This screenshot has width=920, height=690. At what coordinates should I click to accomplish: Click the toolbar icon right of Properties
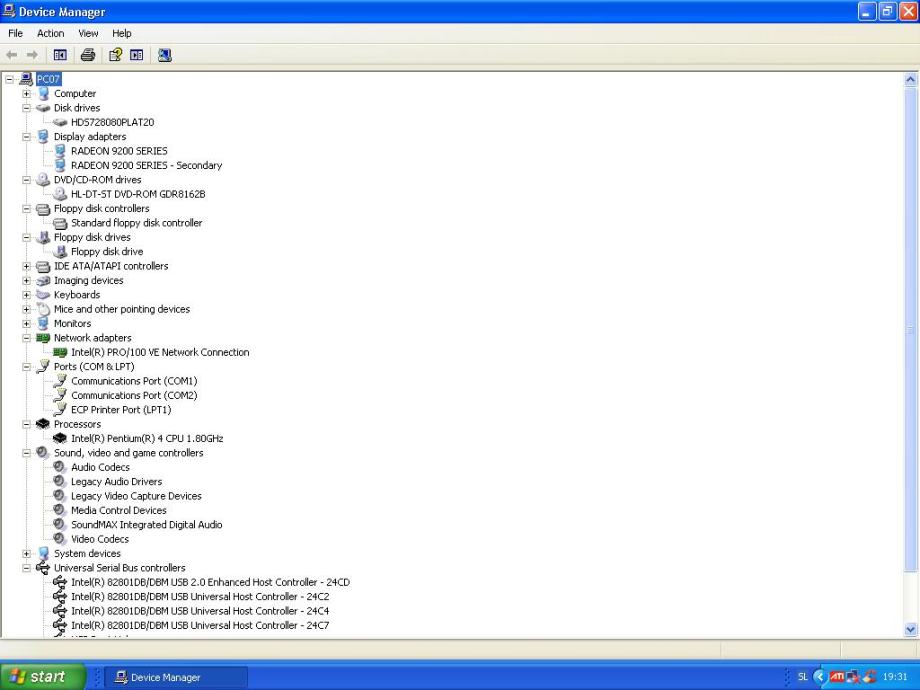click(137, 55)
